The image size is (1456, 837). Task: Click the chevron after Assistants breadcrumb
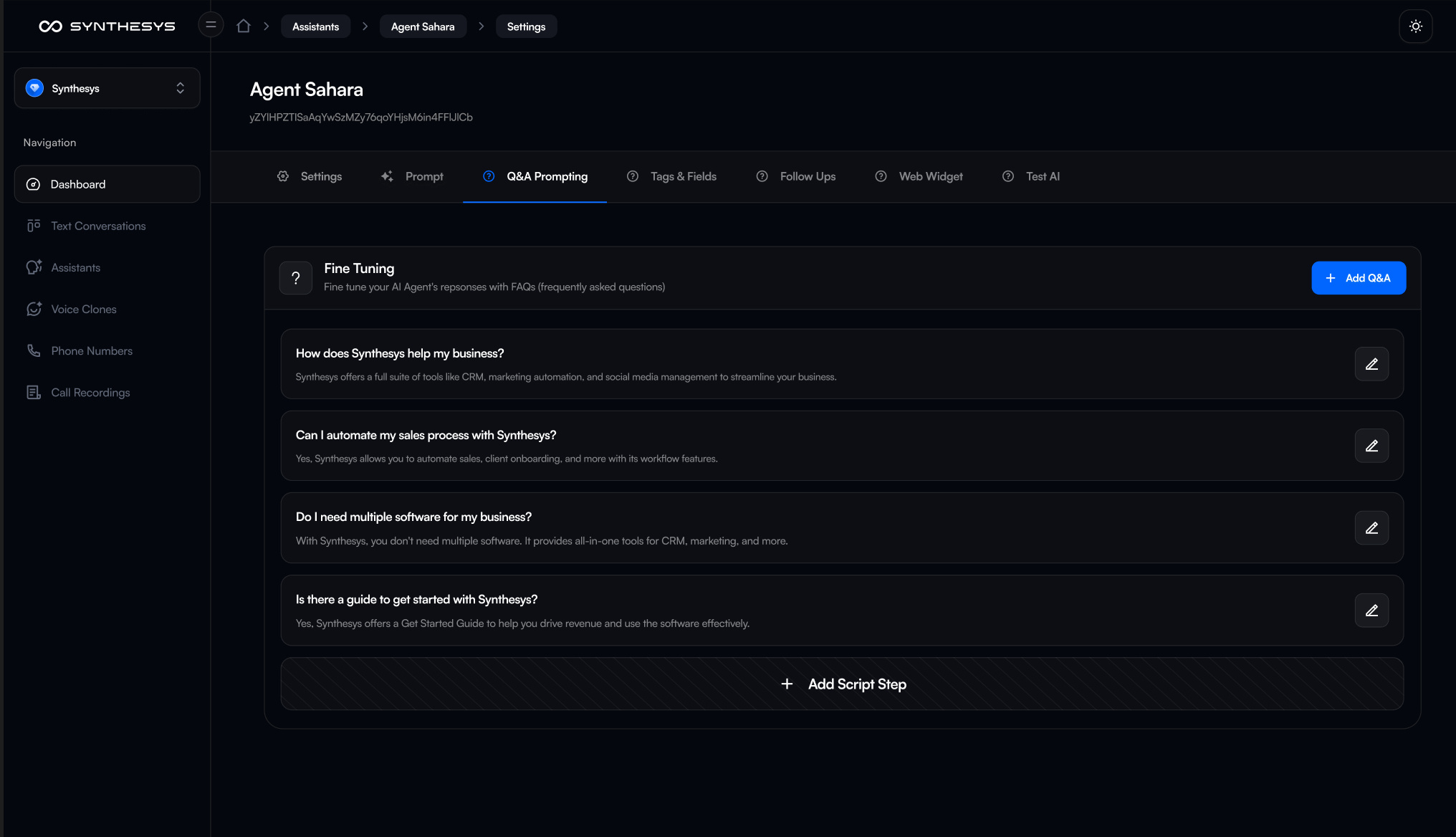coord(365,27)
